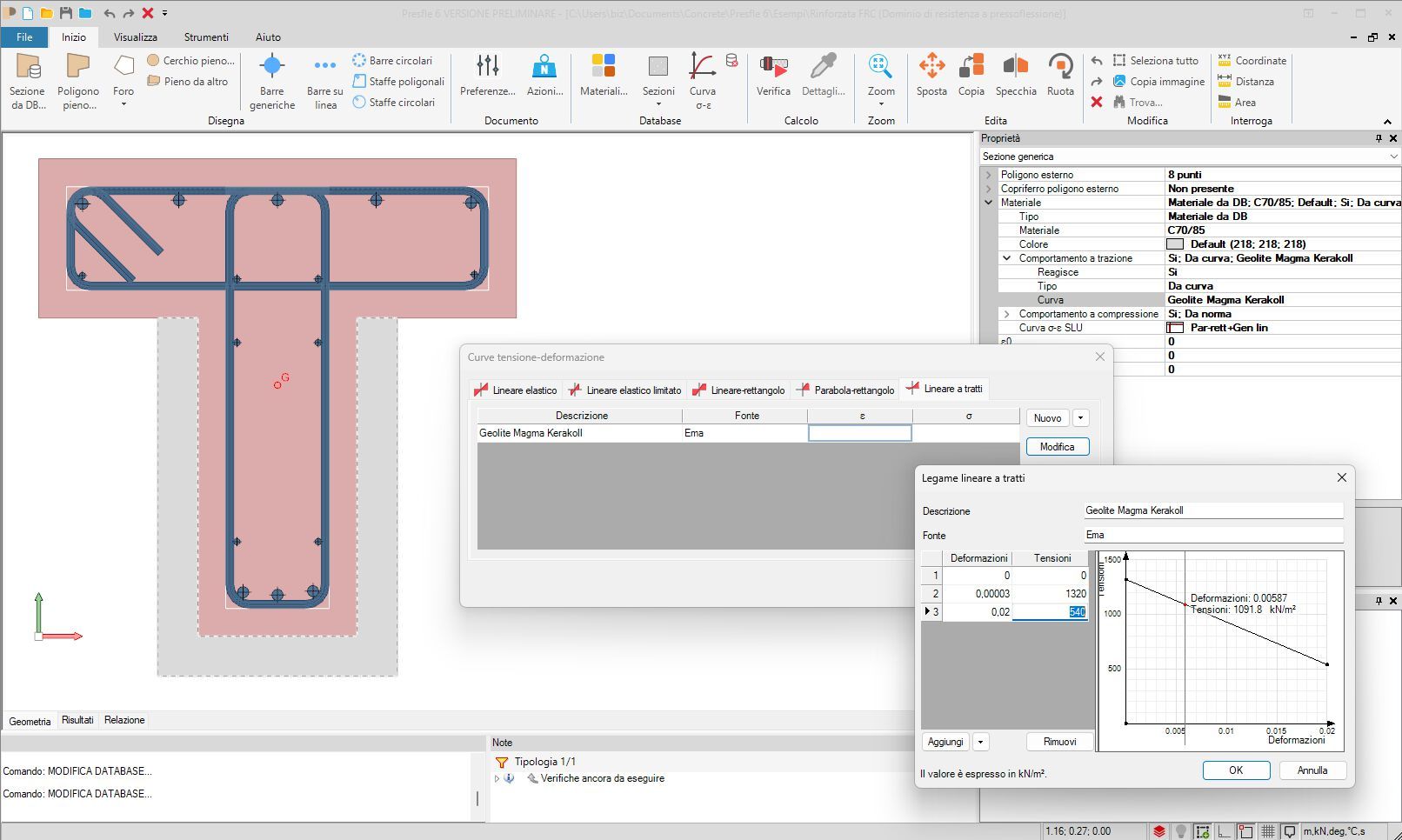Open the dropdown arrow next to Nuovo

[1081, 418]
